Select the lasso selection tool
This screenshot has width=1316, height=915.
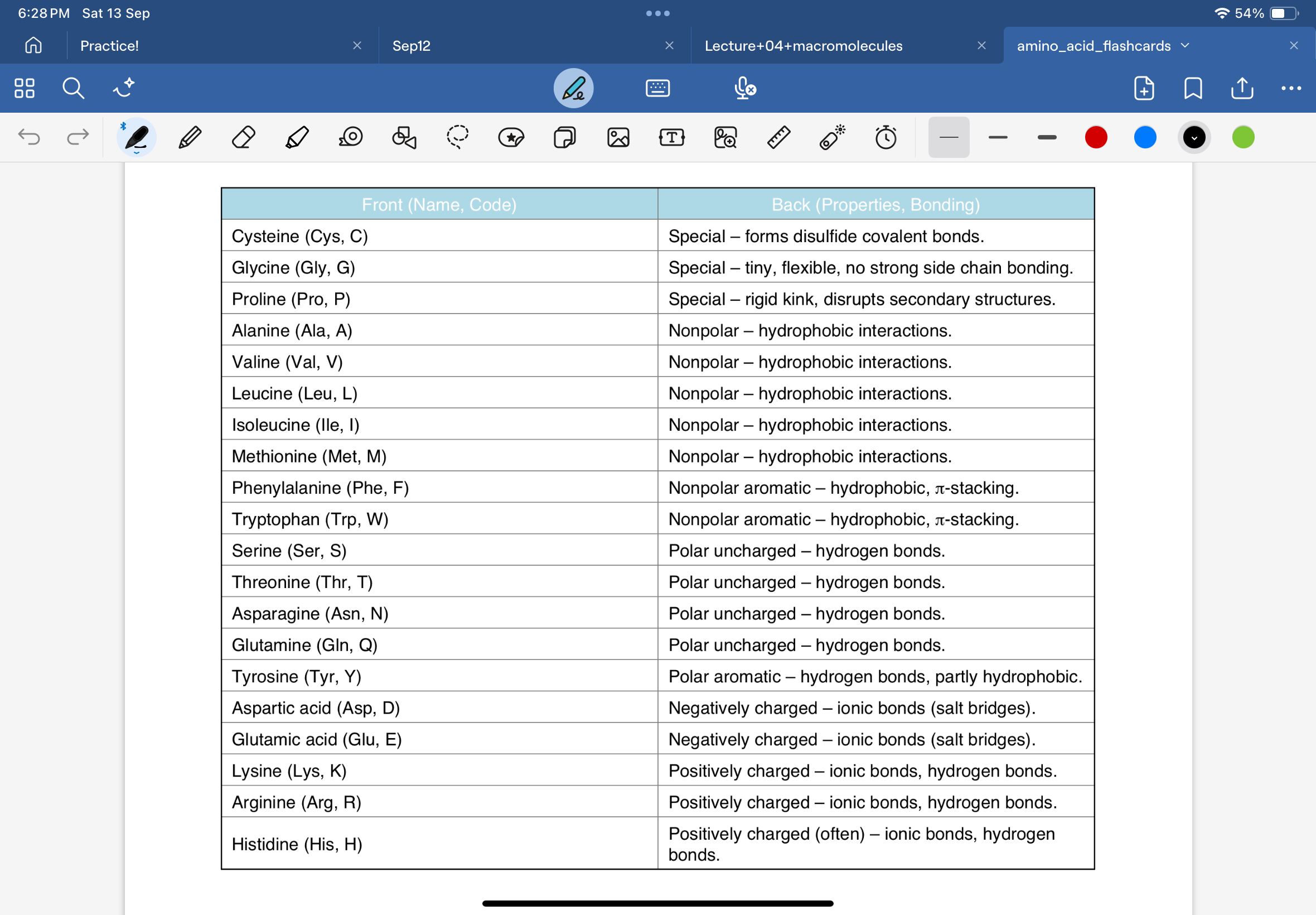tap(458, 137)
